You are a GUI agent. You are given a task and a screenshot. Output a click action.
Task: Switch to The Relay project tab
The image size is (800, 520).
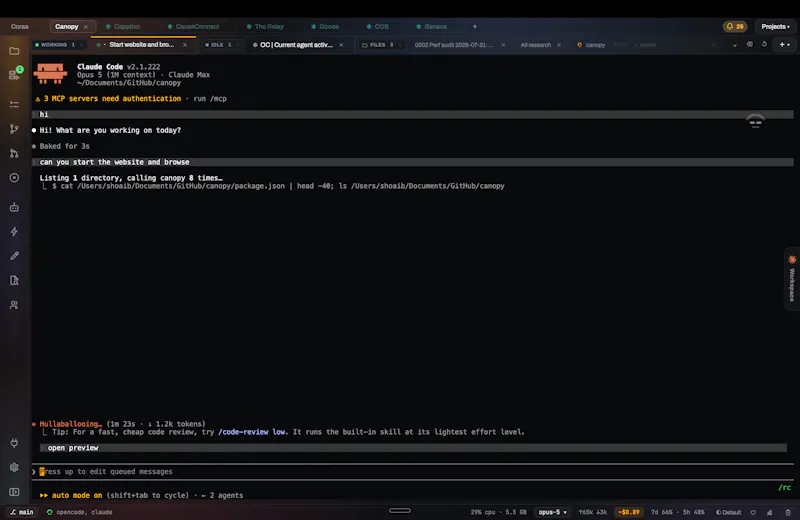click(265, 27)
